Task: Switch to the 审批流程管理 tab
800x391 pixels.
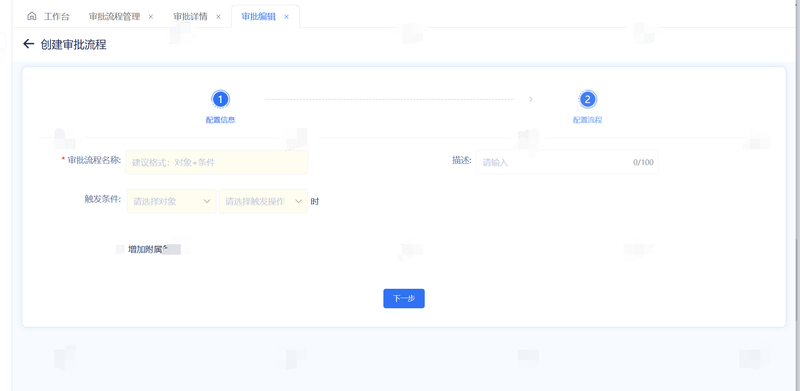Action: pos(114,16)
